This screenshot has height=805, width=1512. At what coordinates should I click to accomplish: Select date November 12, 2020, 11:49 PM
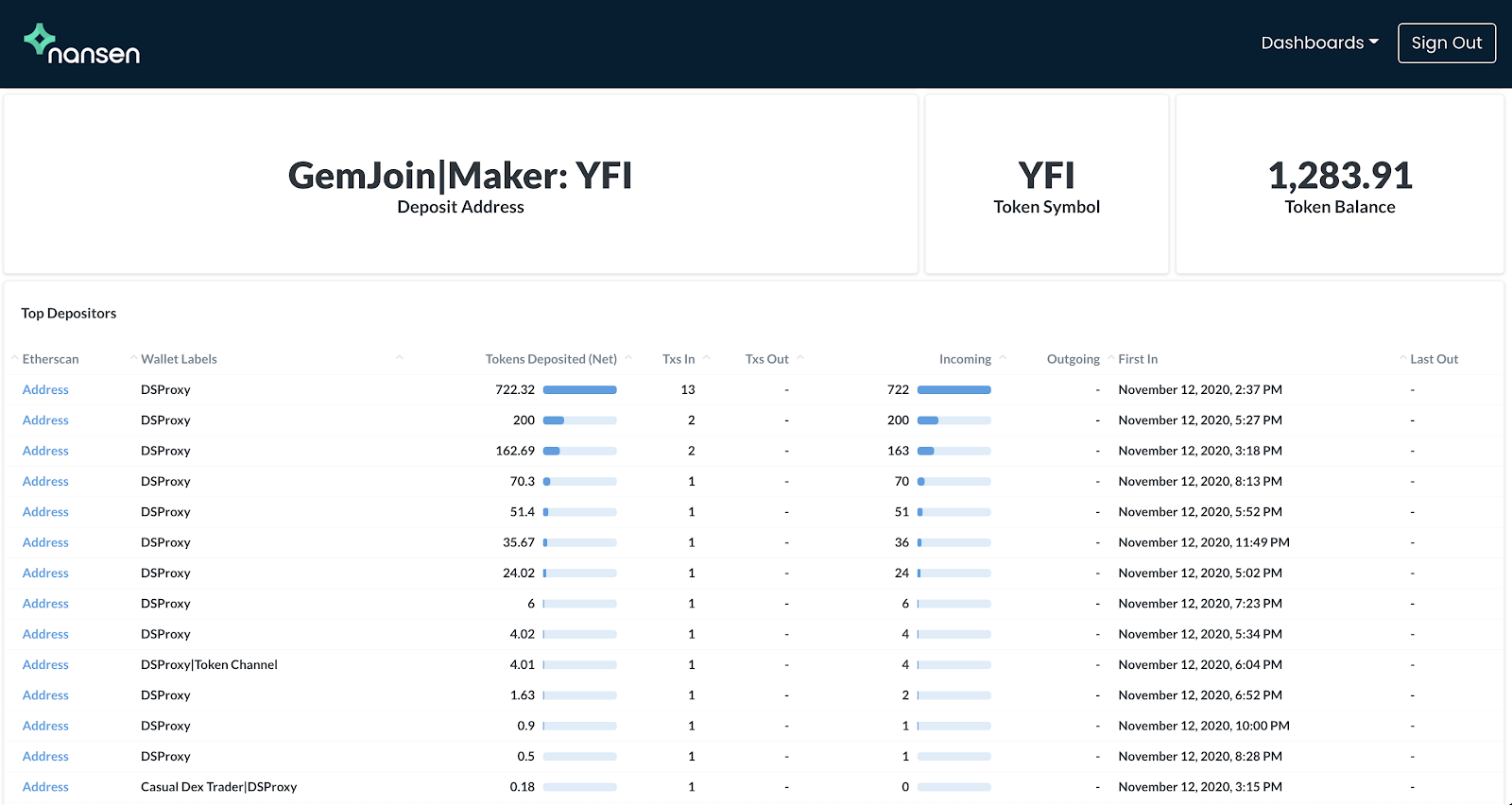(x=1204, y=542)
